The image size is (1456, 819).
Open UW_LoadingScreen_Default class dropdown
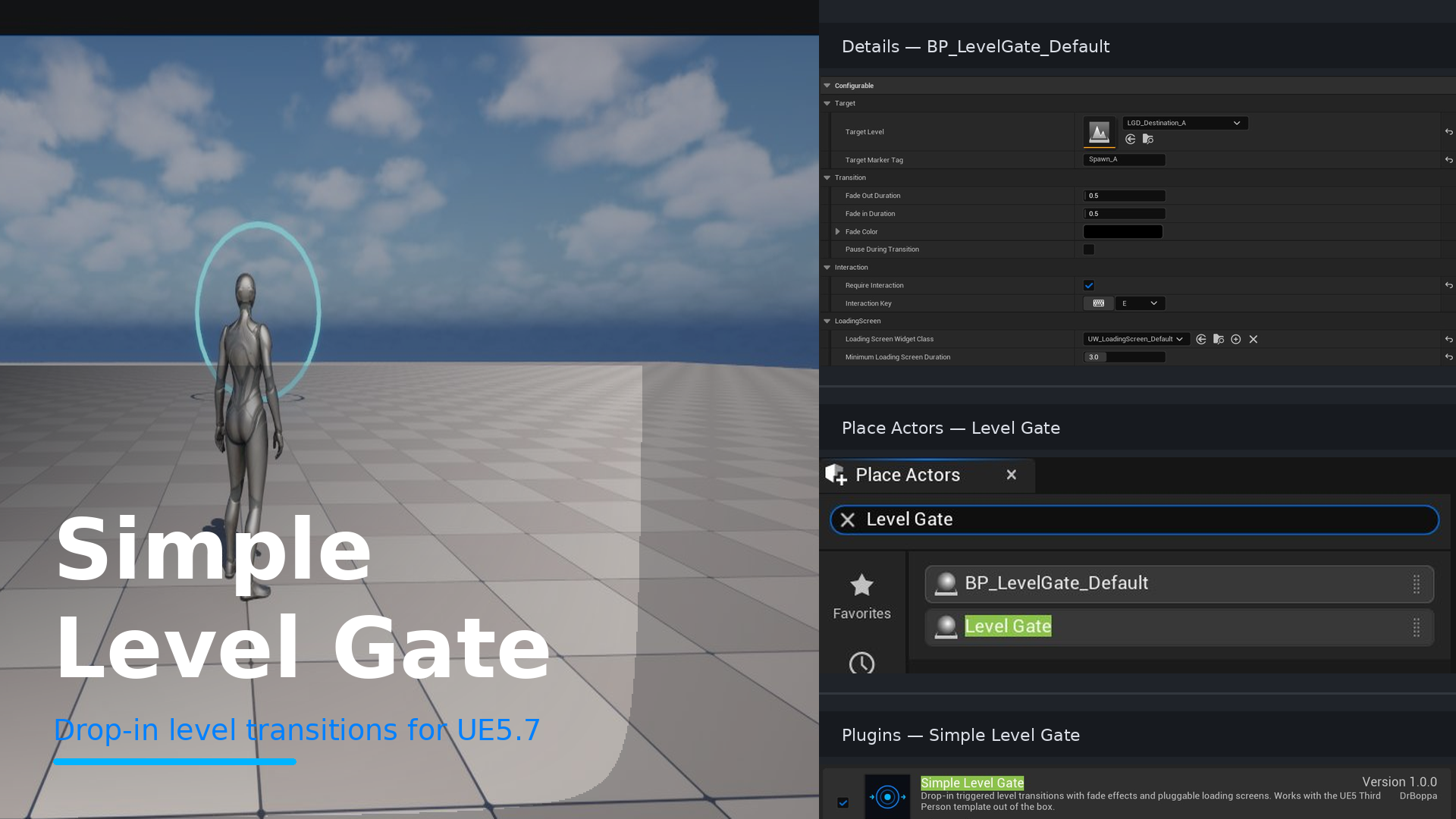1135,339
